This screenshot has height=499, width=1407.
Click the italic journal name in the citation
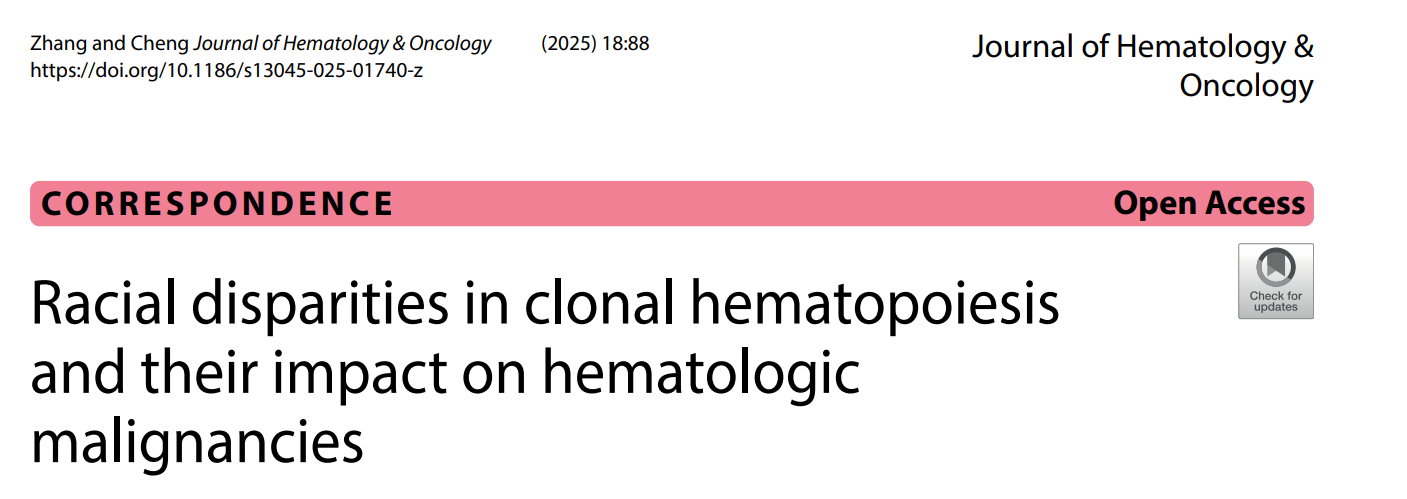(x=342, y=44)
